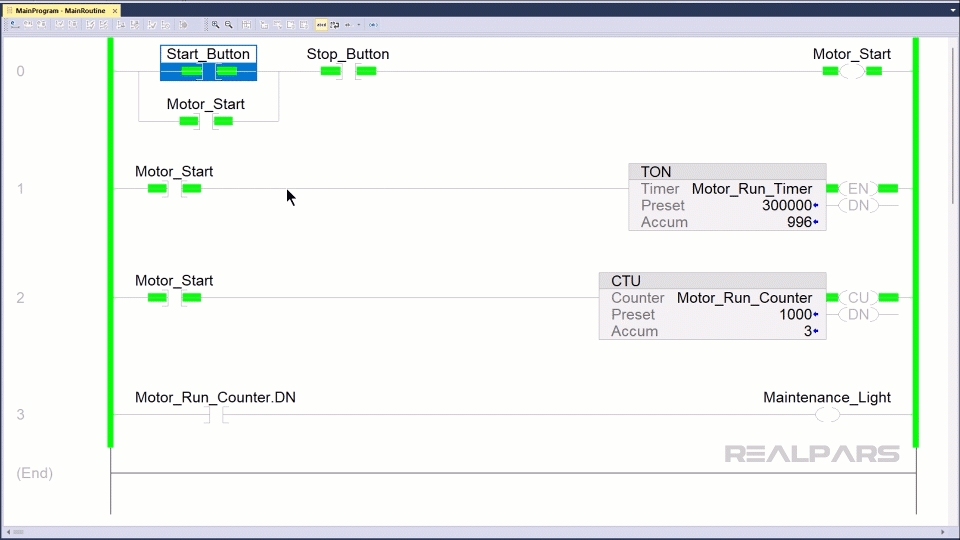The image size is (960, 540).
Task: Select the MainProgram - MainRoutine tab
Action: [60, 11]
